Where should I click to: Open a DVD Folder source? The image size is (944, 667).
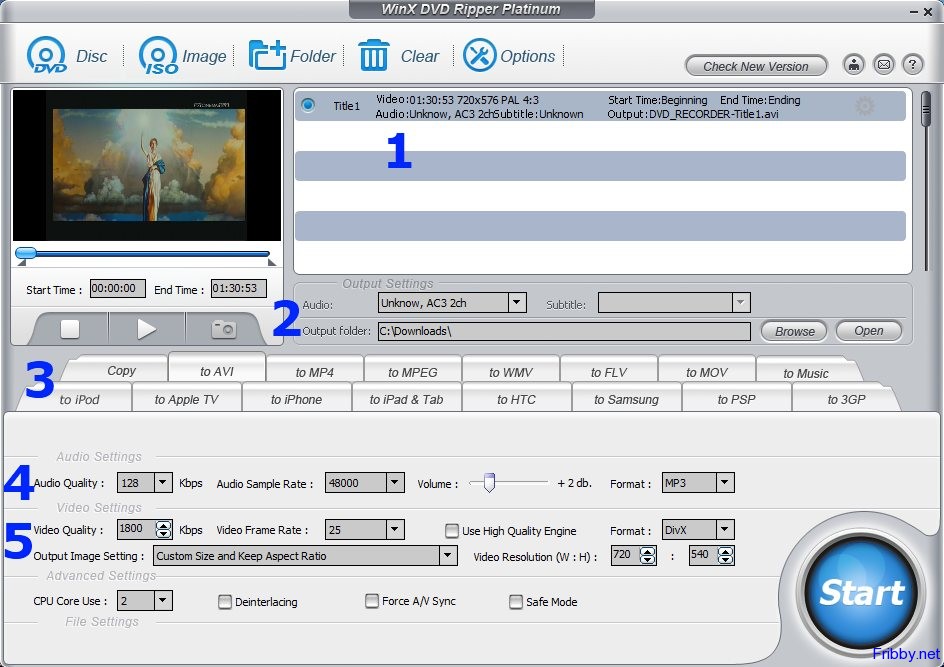(x=292, y=55)
